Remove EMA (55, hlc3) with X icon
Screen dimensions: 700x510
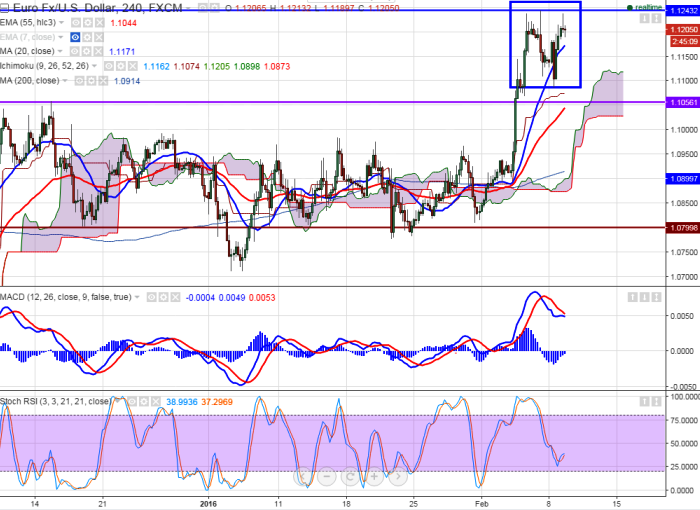pyautogui.click(x=100, y=22)
